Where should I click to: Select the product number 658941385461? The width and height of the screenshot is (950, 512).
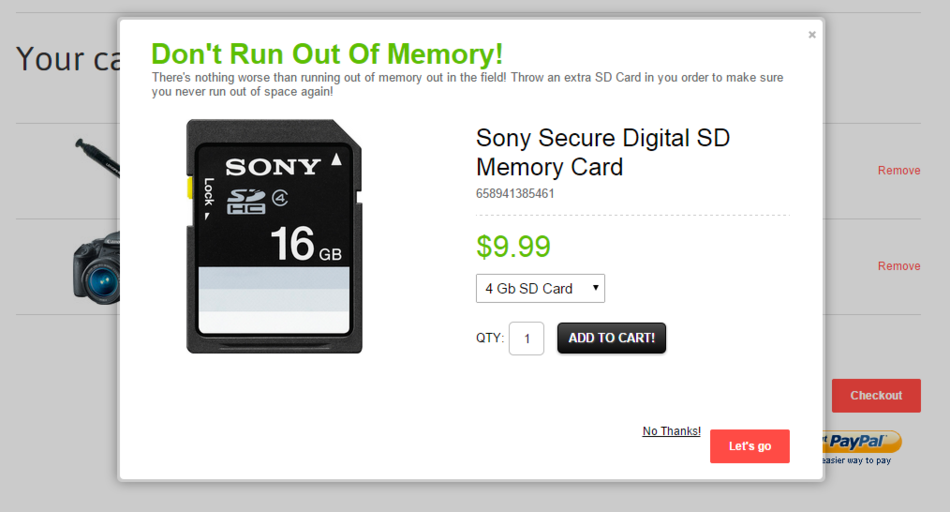[515, 194]
